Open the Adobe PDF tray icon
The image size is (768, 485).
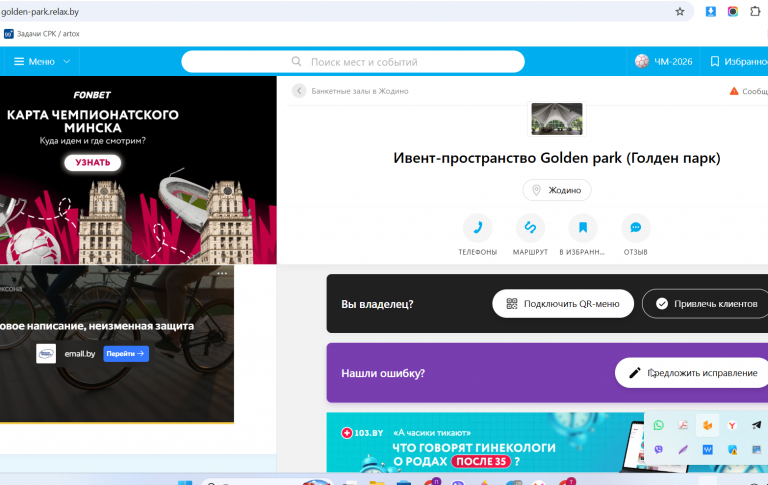click(683, 425)
